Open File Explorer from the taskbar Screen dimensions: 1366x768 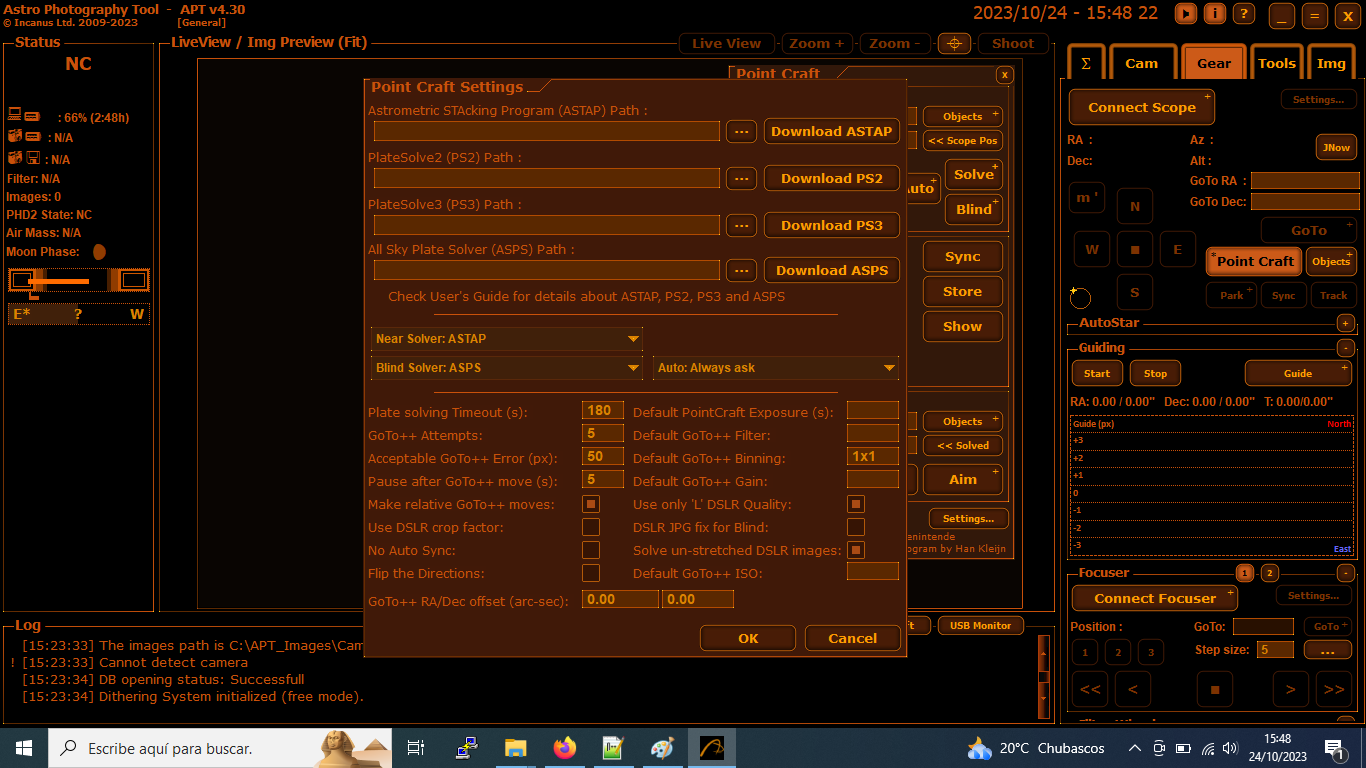tap(515, 748)
